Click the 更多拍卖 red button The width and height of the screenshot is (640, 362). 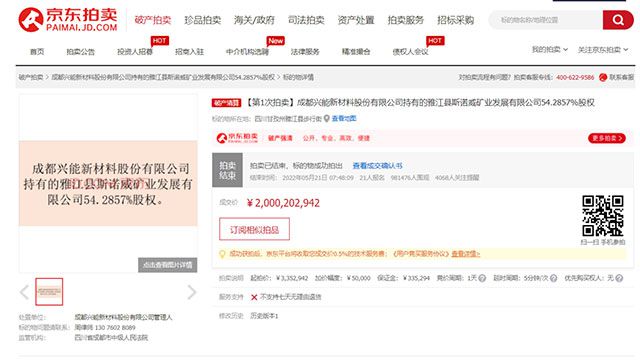[x=607, y=138]
